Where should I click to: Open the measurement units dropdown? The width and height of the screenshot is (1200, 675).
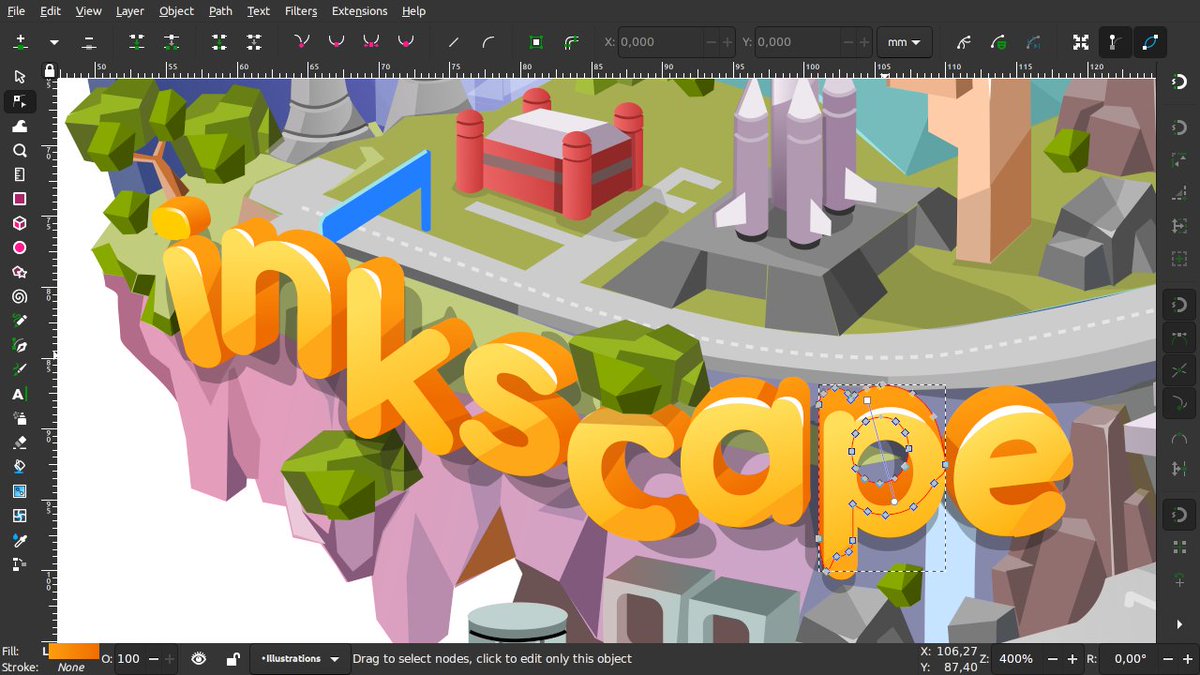click(x=904, y=42)
